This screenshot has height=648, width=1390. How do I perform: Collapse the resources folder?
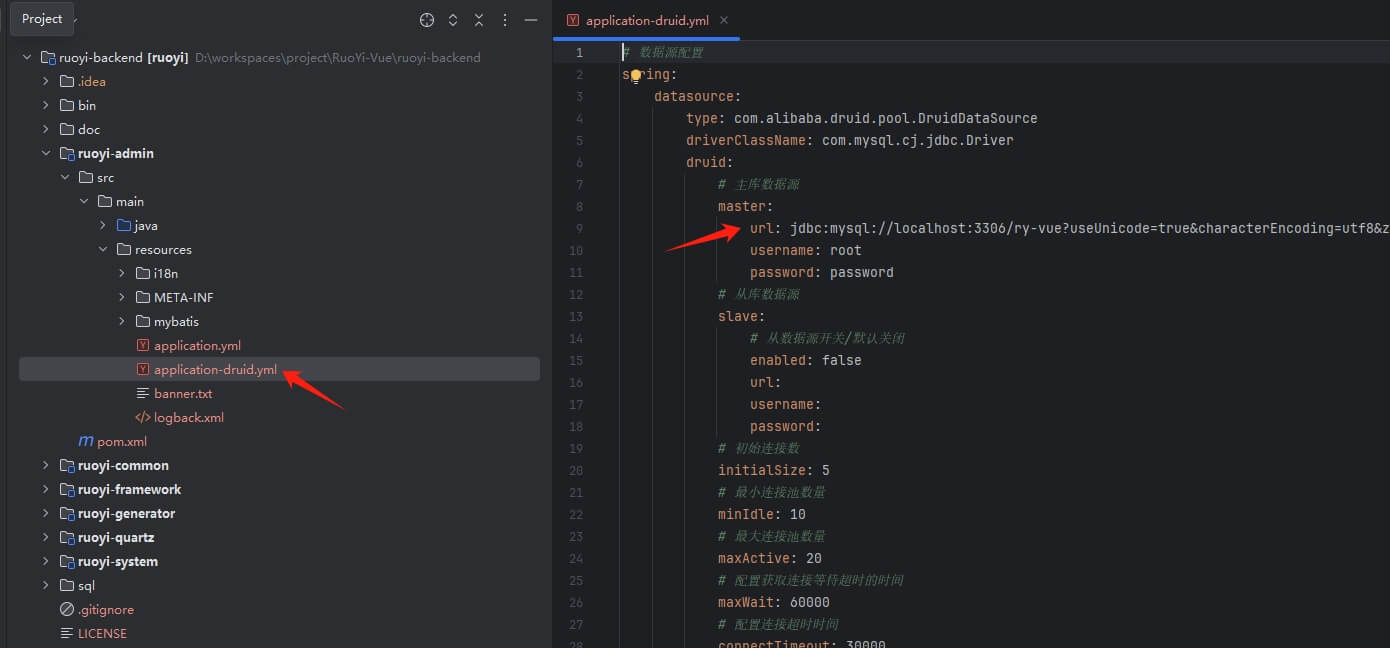pyautogui.click(x=103, y=250)
